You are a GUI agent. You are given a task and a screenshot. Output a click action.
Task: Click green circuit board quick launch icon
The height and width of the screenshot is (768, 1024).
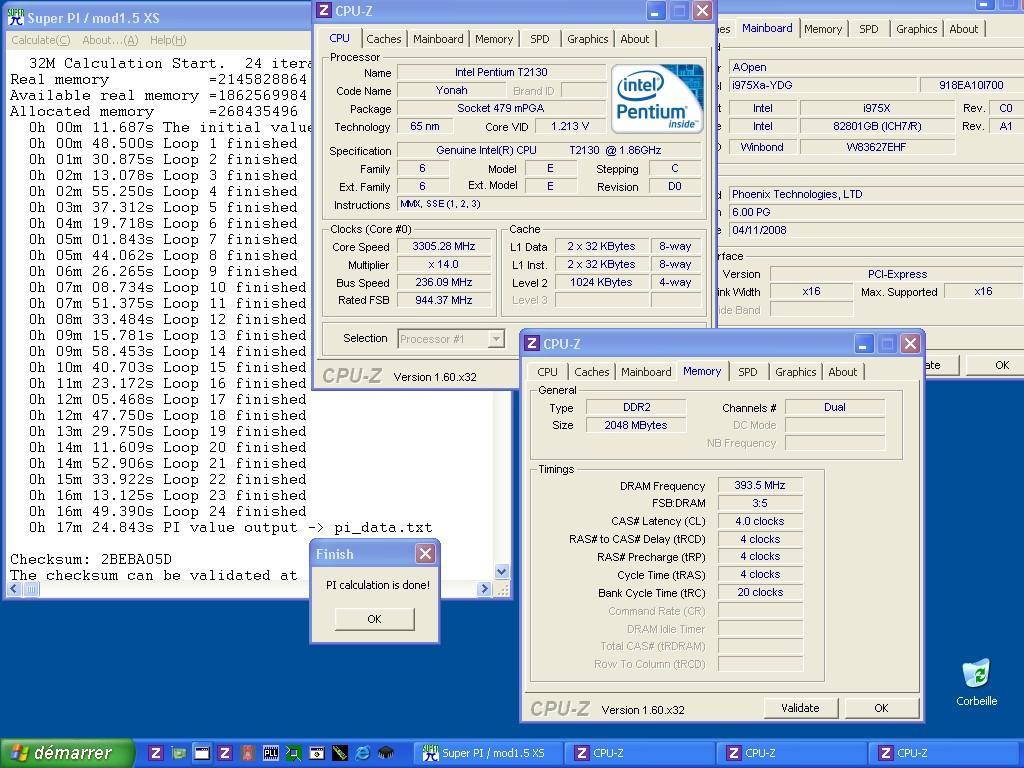coord(178,753)
